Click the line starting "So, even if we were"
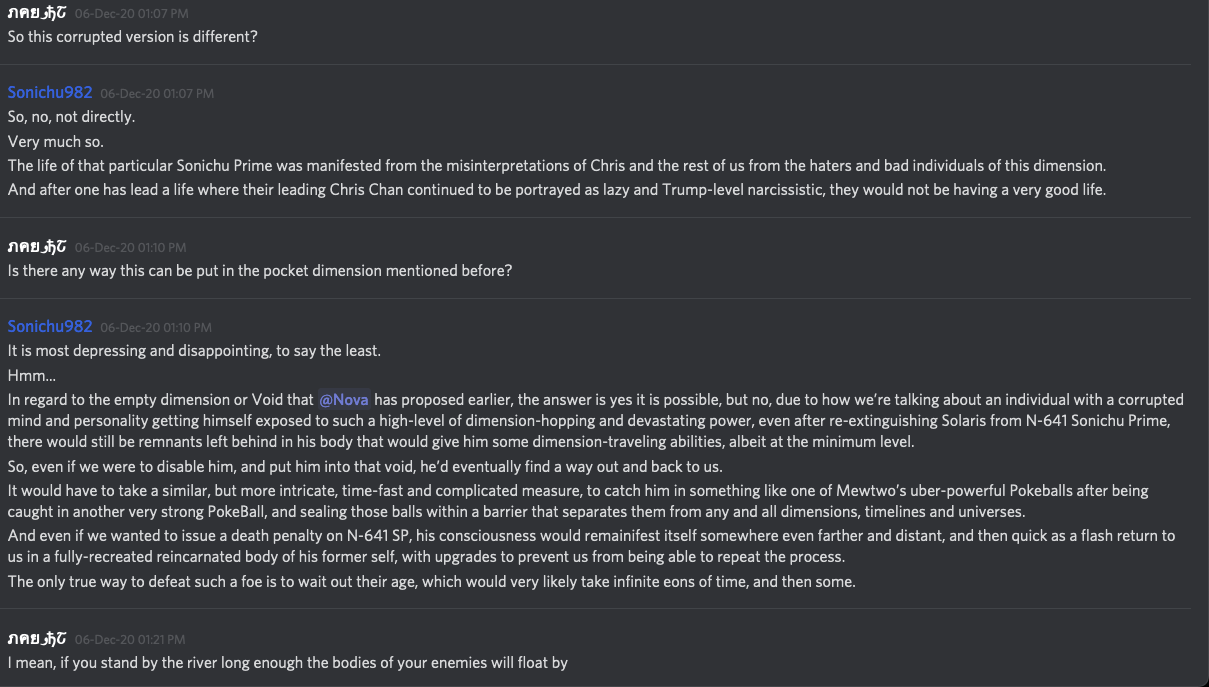The height and width of the screenshot is (687, 1209). pos(365,467)
